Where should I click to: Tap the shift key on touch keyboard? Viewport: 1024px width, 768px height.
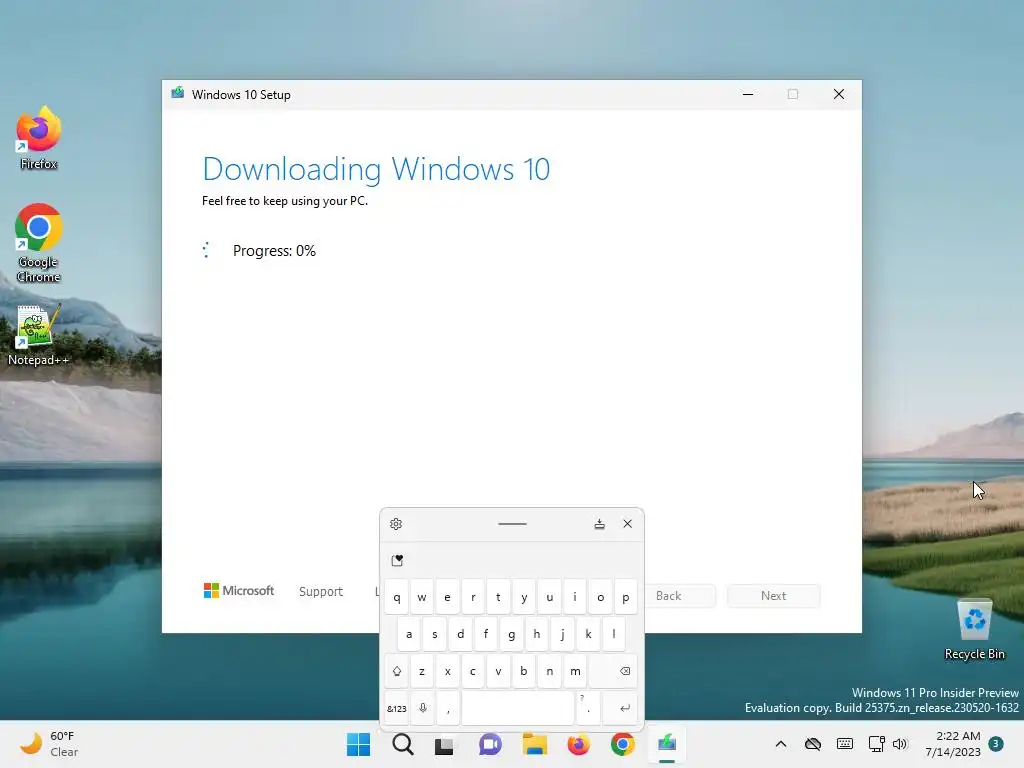point(396,671)
